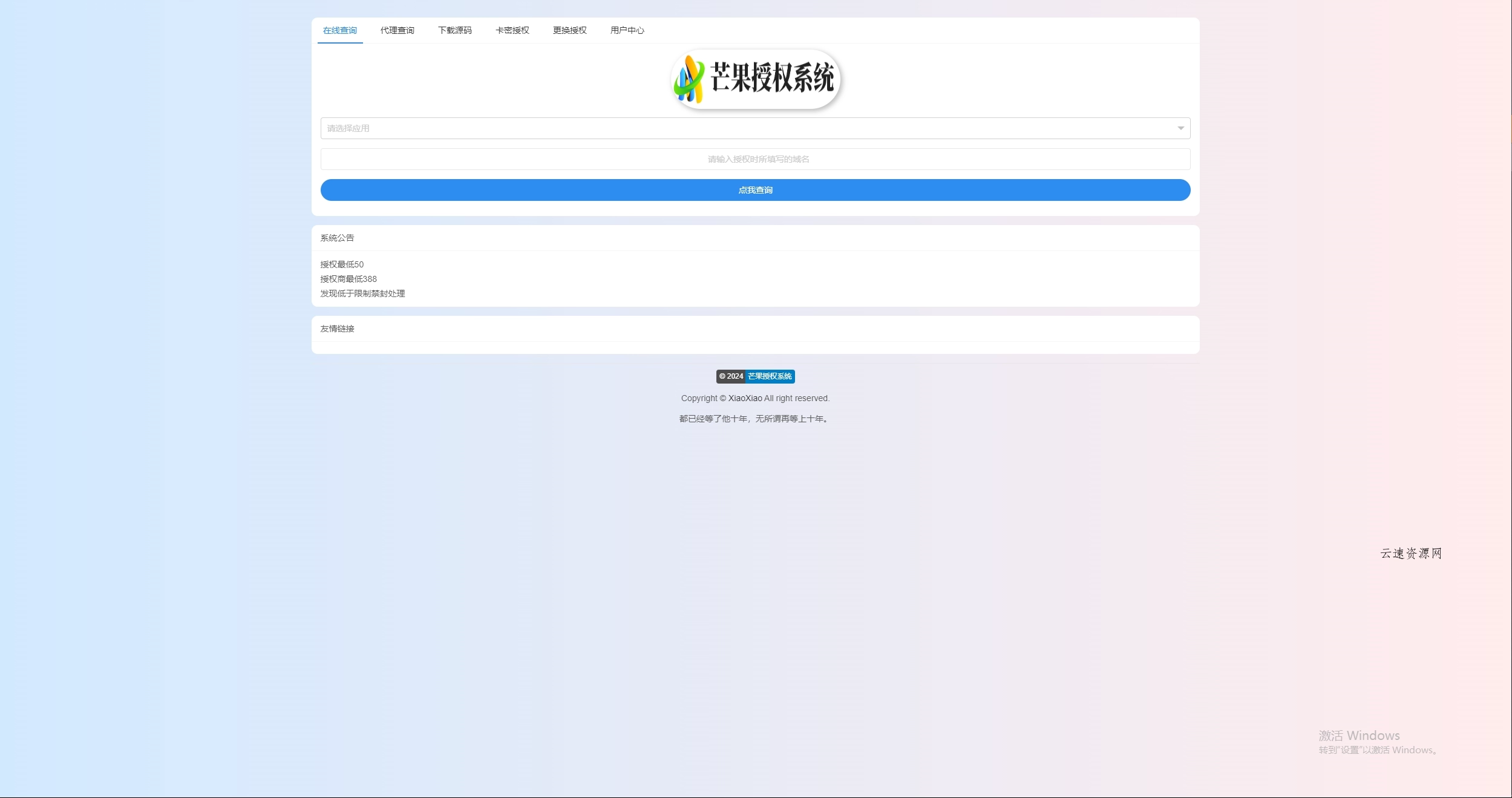
Task: Click the 友情链接 section header
Action: (x=337, y=329)
